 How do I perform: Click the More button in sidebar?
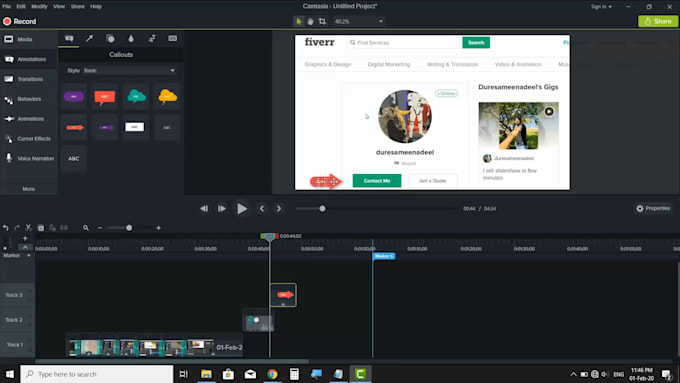tap(29, 189)
